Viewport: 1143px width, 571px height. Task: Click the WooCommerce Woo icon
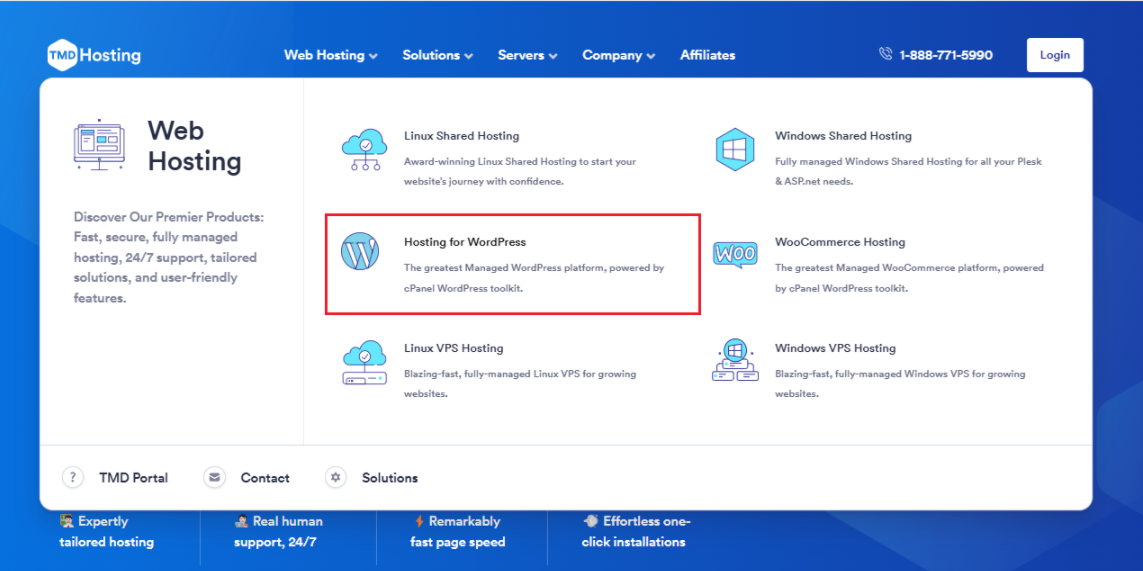tap(735, 254)
